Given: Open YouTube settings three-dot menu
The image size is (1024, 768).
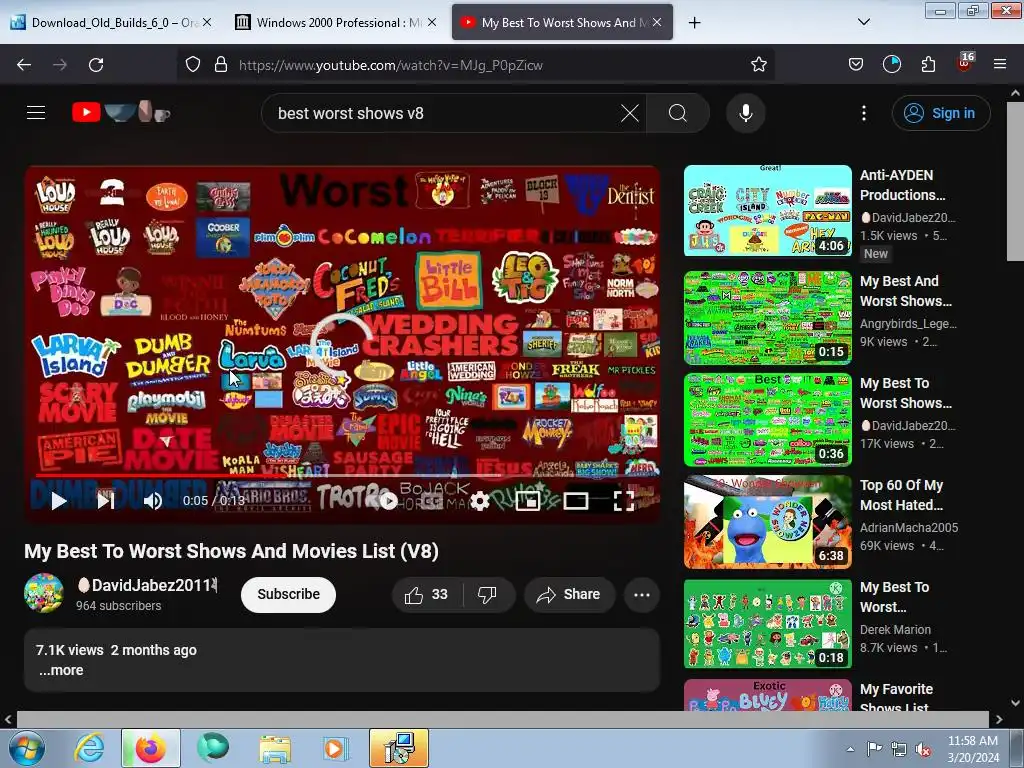Looking at the screenshot, I should 864,113.
